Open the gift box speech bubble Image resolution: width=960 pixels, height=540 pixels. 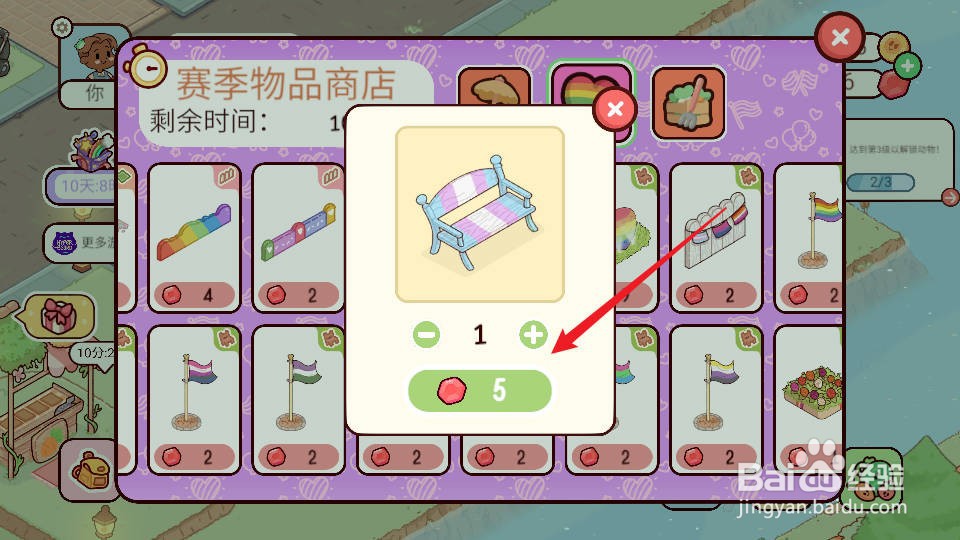[x=58, y=316]
